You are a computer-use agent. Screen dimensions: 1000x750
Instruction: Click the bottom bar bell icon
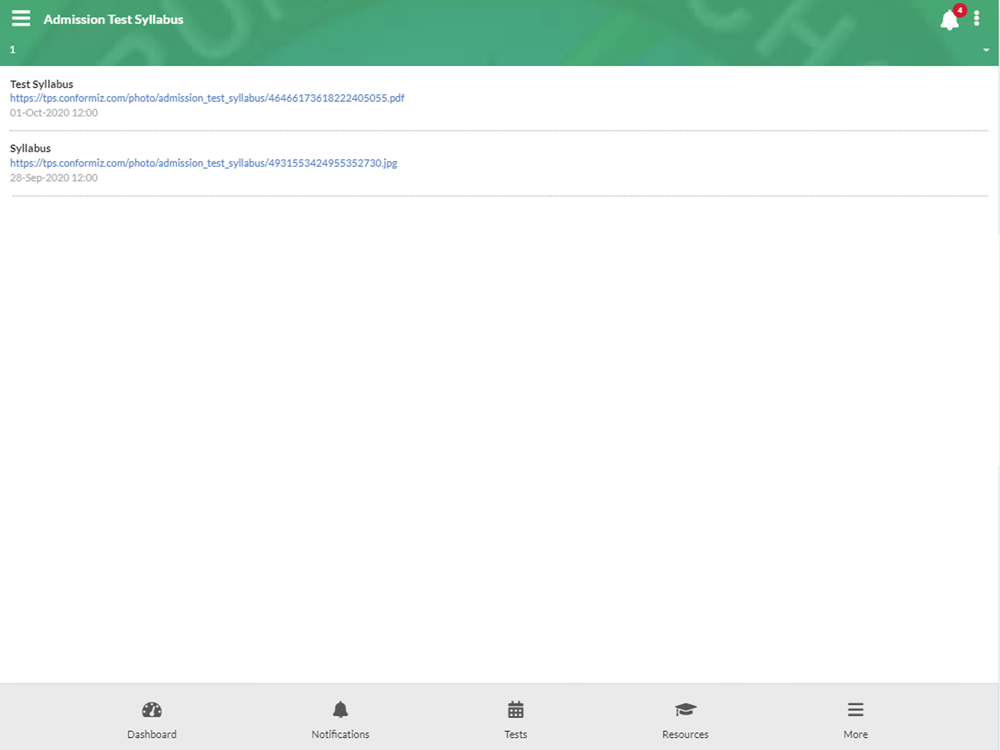tap(341, 710)
